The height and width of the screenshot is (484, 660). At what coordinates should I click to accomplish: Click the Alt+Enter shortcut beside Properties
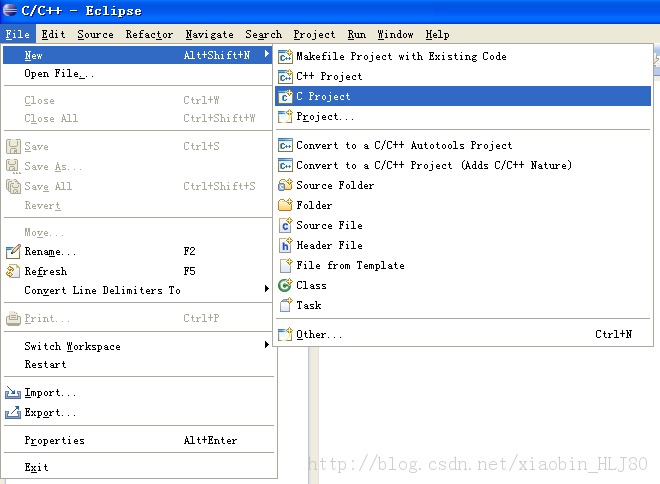[x=210, y=440]
